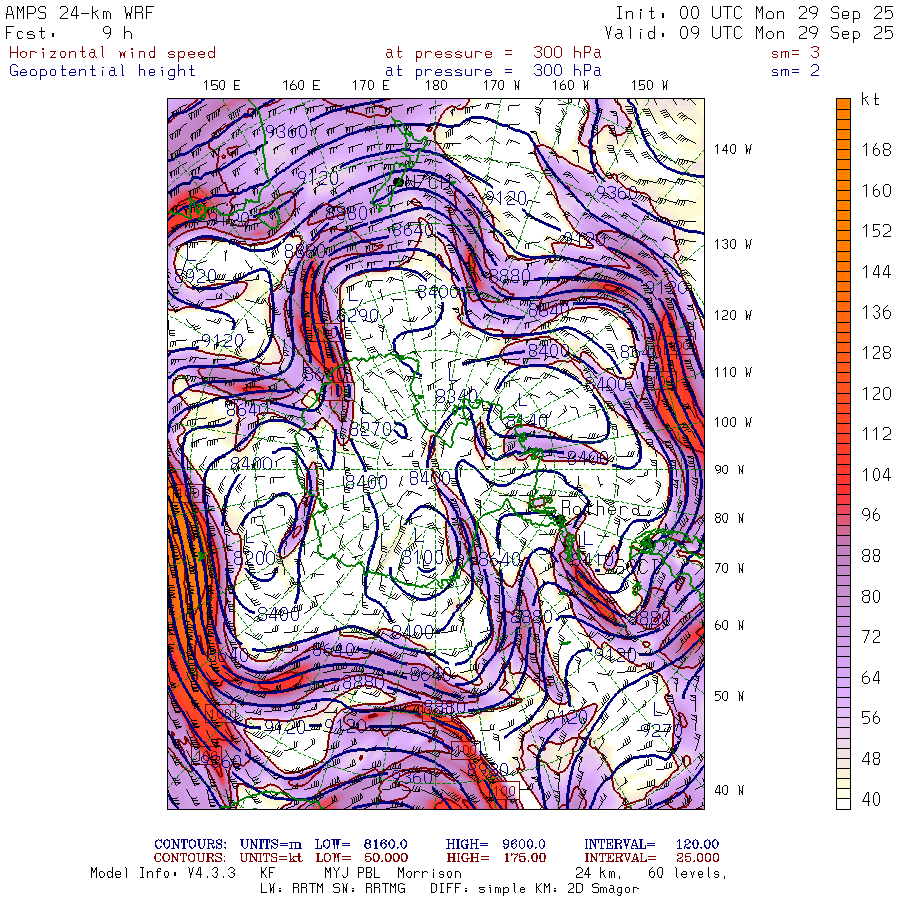Click the "152" color bar value
900x900 pixels.
pos(876,231)
